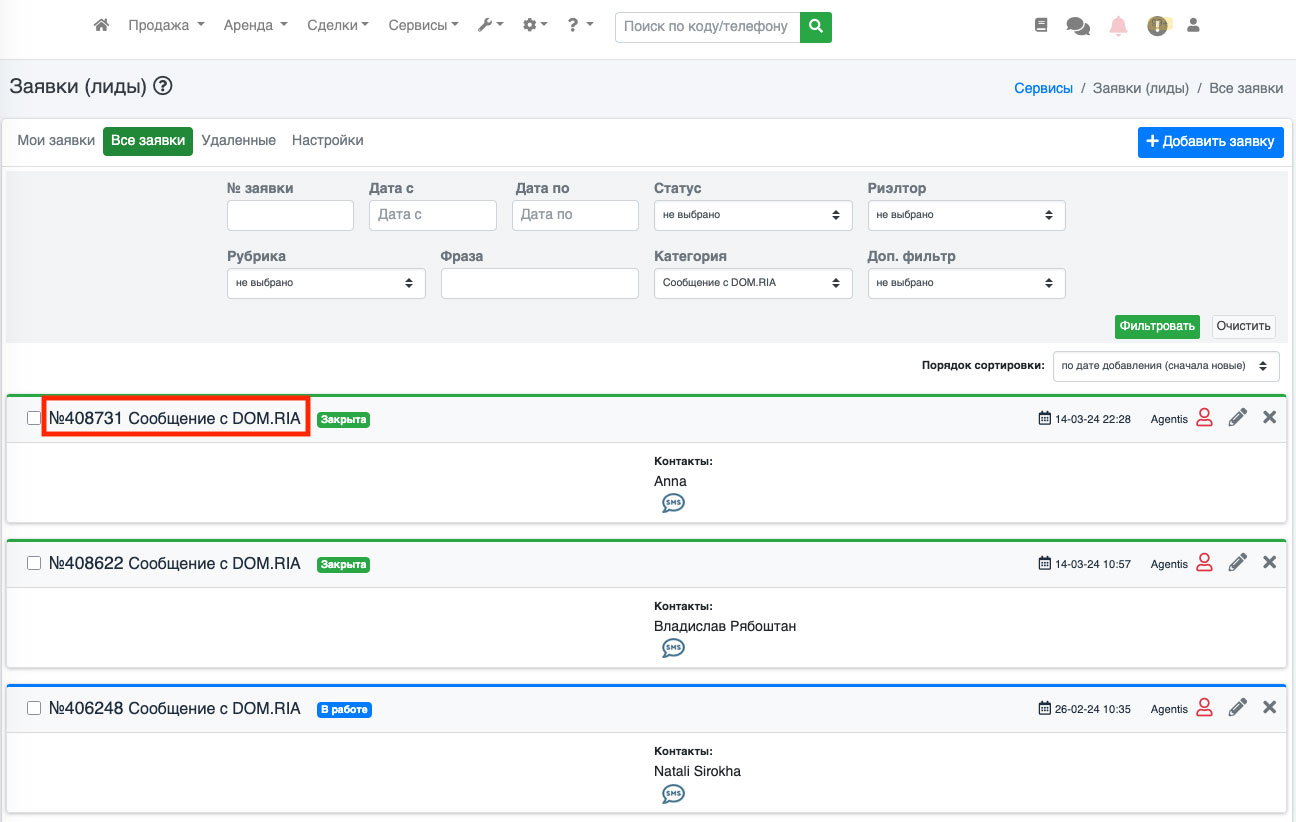
Task: Delete request №406248 with X icon
Action: click(1269, 707)
